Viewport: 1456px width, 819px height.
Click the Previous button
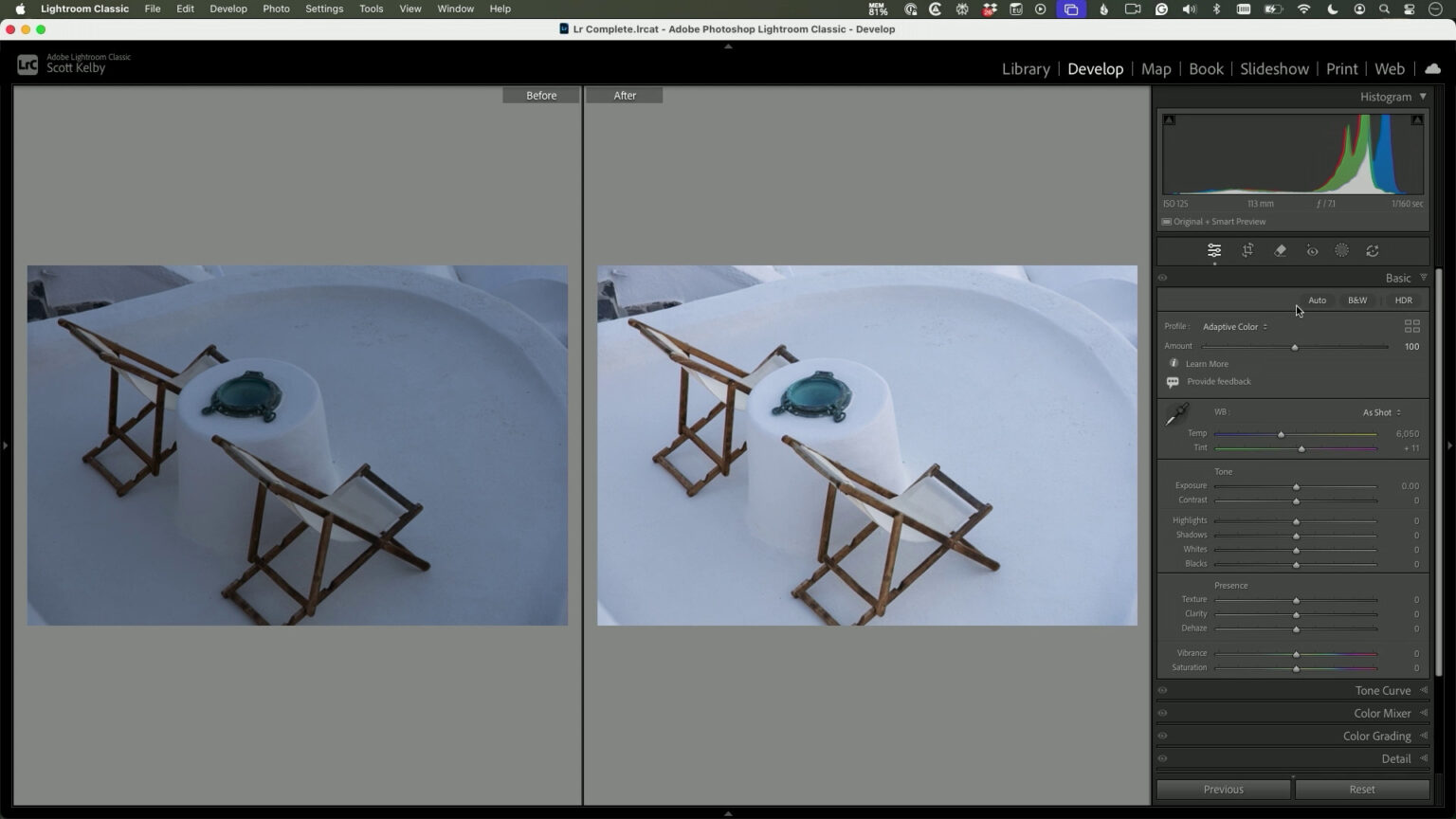(1223, 789)
